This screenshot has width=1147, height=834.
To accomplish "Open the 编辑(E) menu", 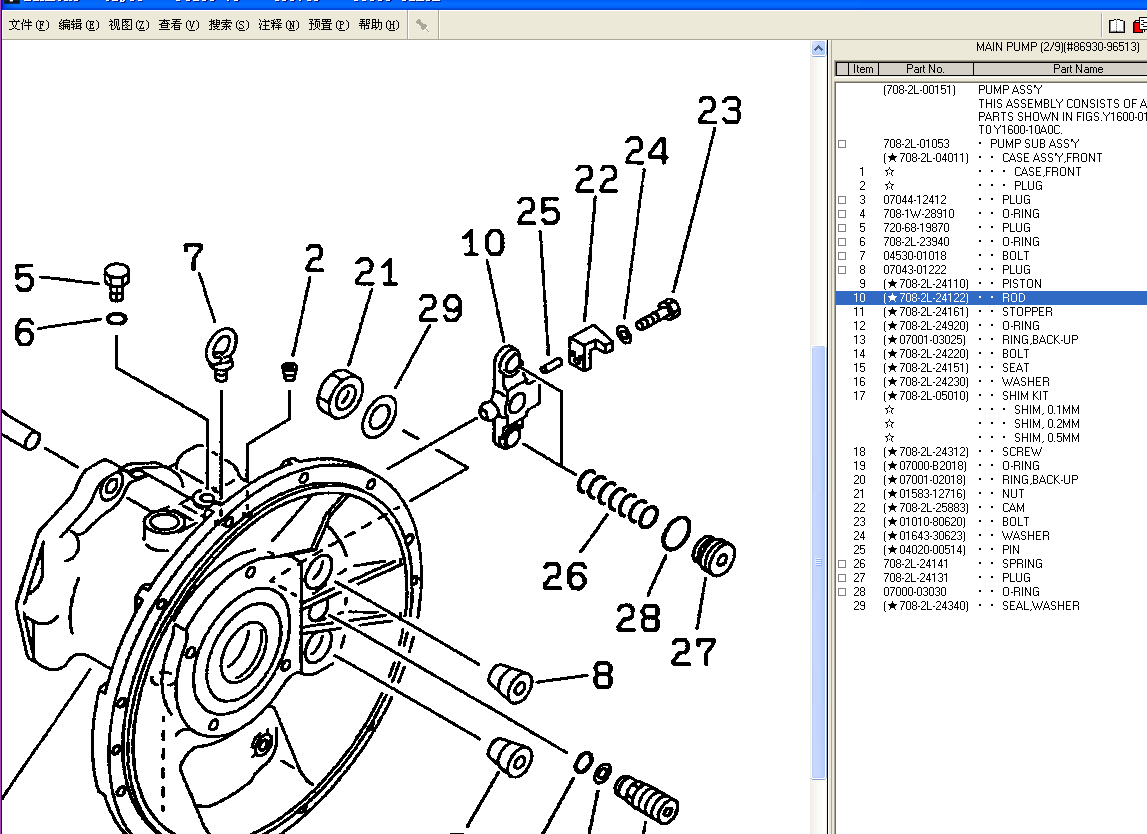I will point(78,25).
